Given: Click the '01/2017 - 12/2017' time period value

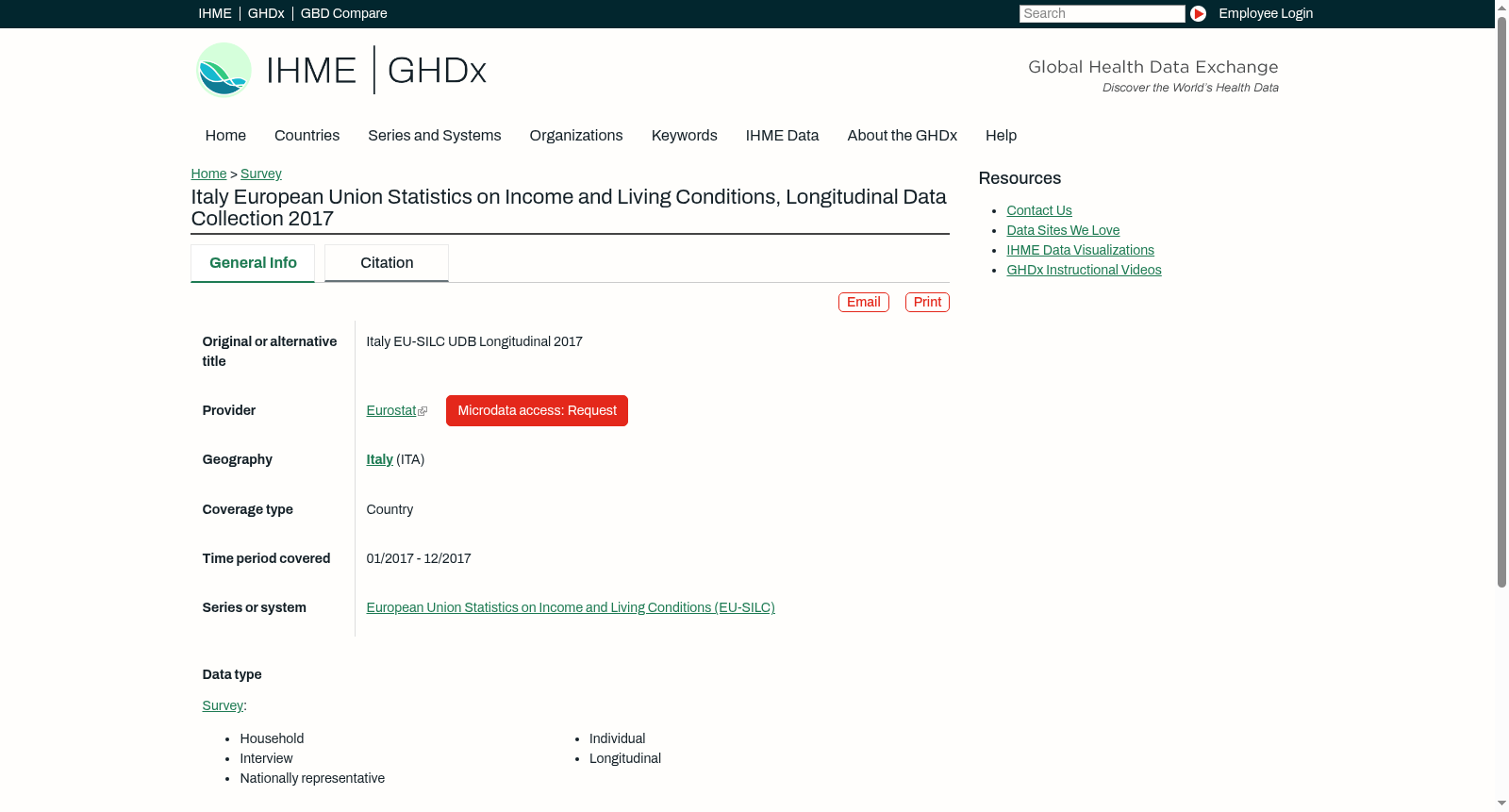Looking at the screenshot, I should [x=419, y=558].
